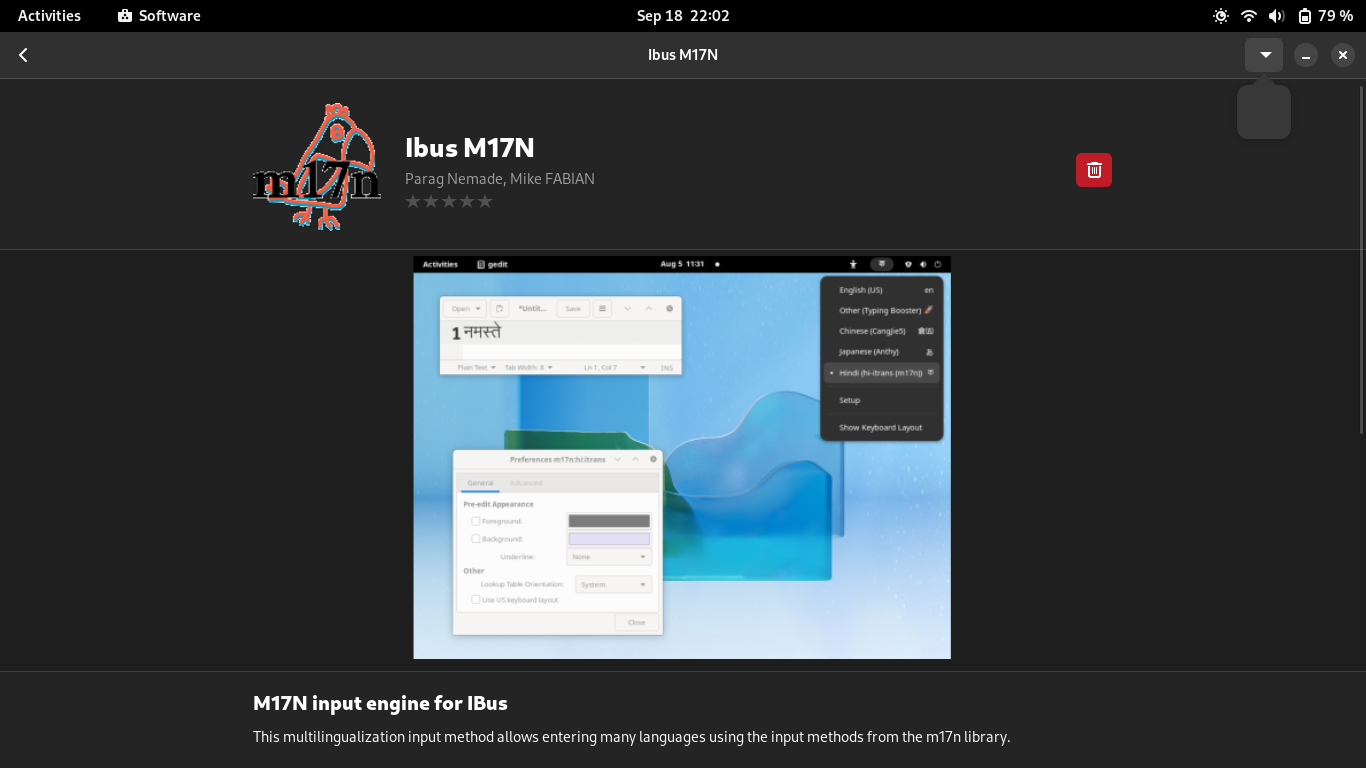Click the vertical scrollbar on the right edge
1366x768 pixels.
tap(1360, 260)
